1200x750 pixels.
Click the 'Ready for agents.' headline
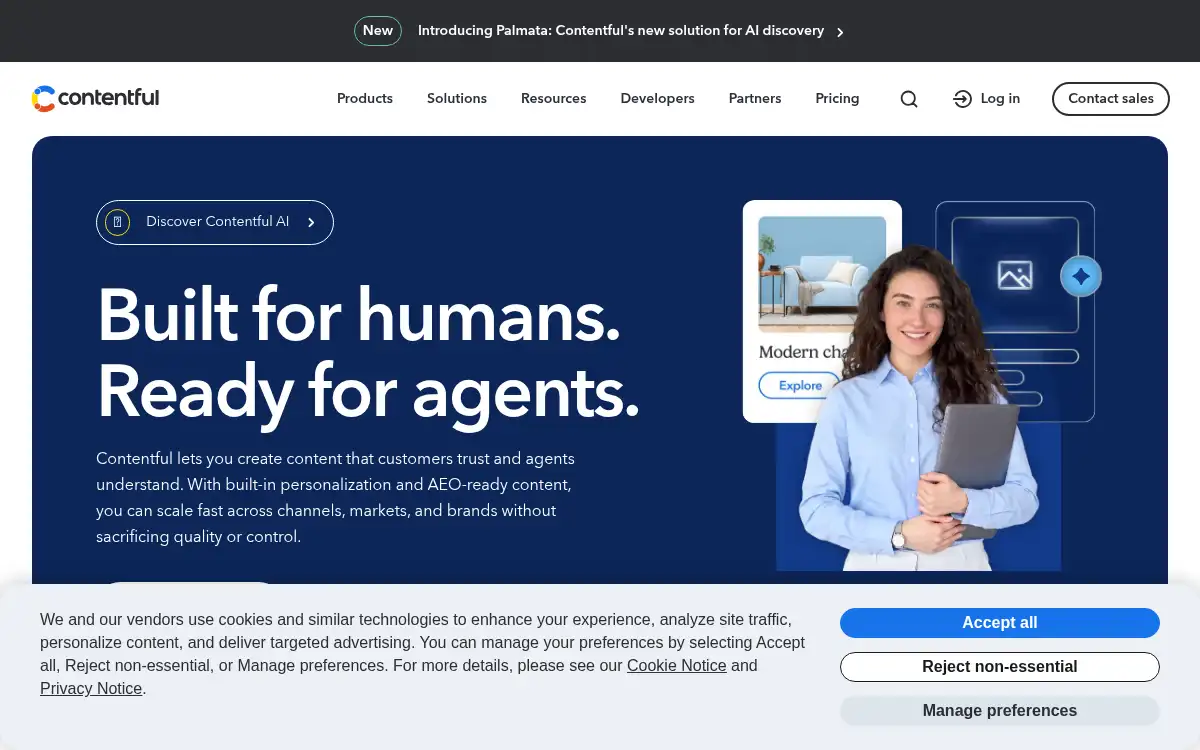click(368, 392)
